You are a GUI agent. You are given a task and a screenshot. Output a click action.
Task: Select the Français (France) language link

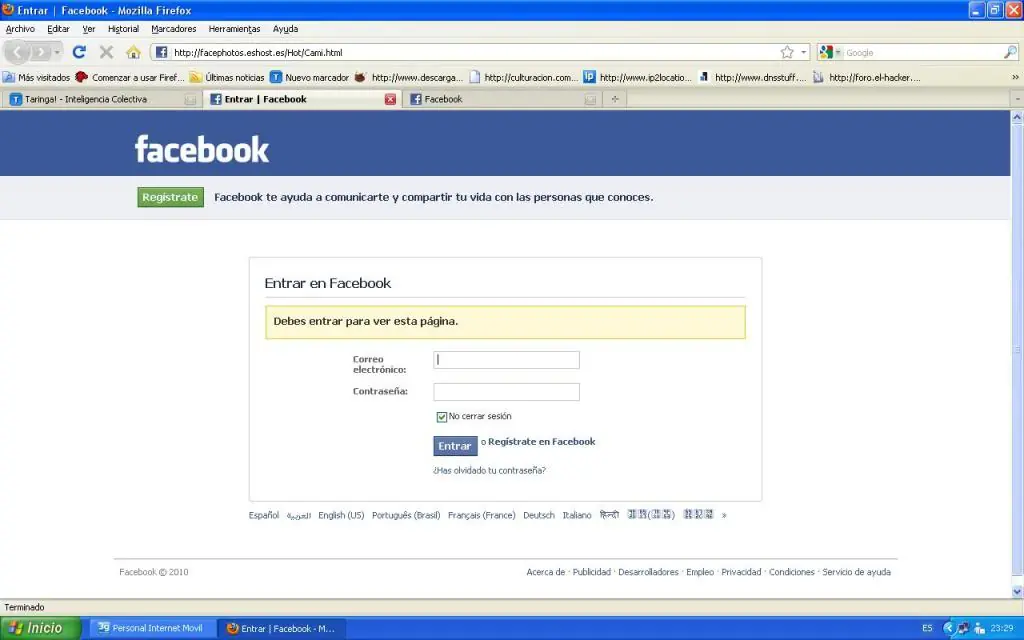tap(481, 515)
